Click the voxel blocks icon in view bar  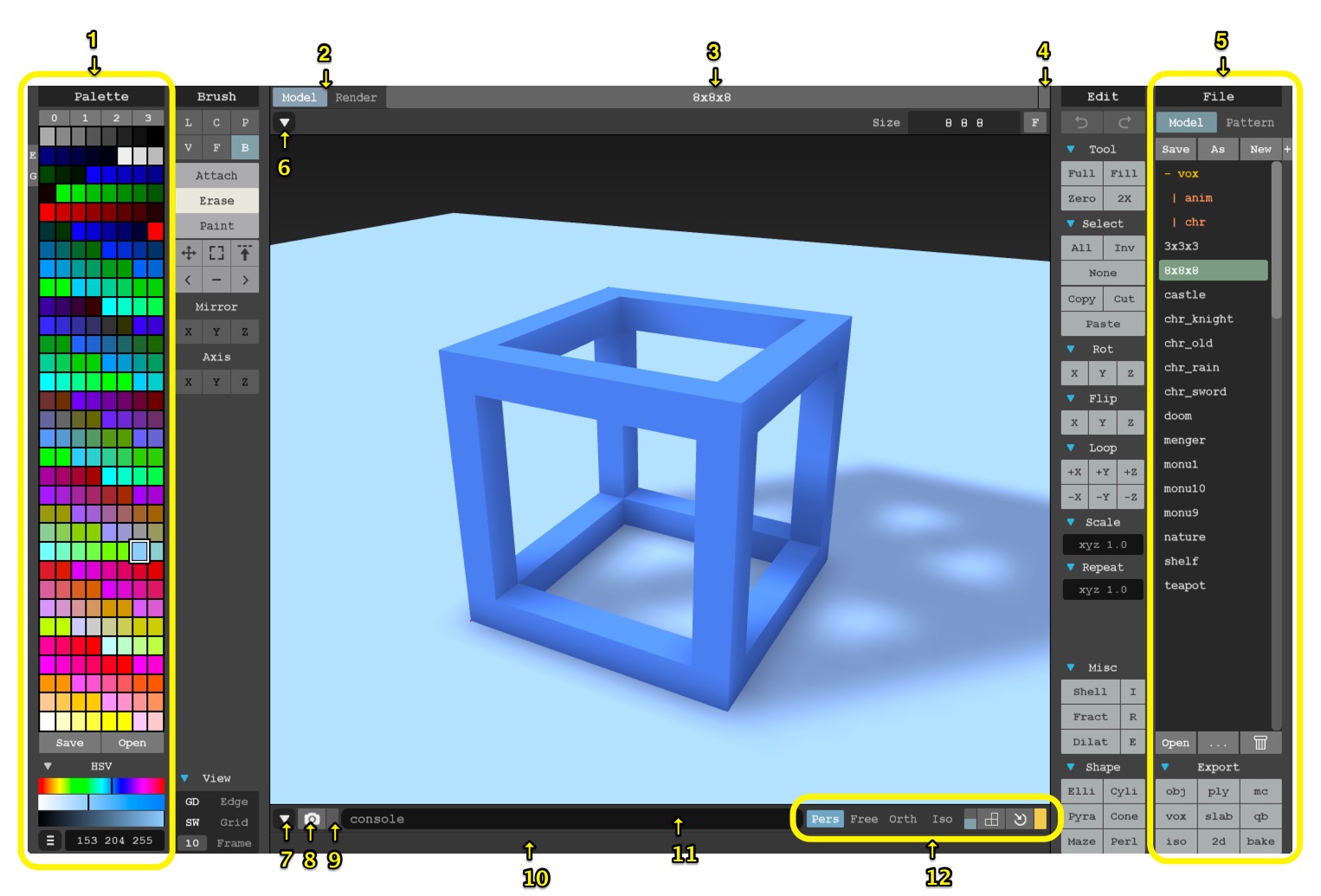point(992,819)
